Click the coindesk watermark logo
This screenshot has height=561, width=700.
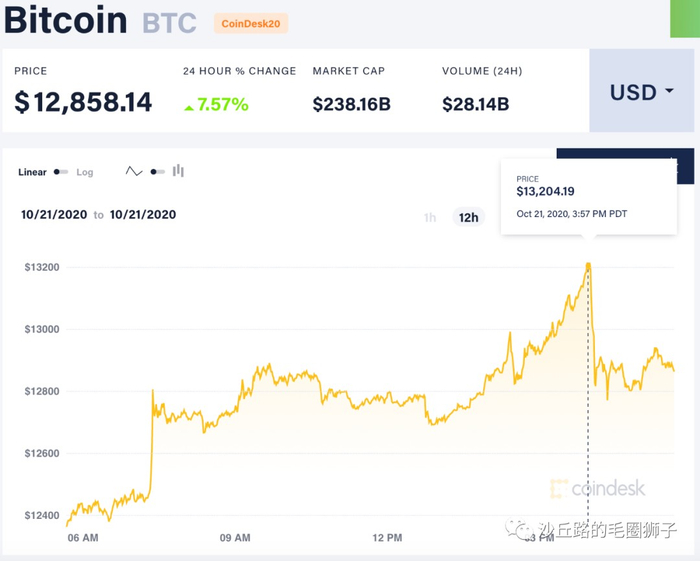click(597, 488)
